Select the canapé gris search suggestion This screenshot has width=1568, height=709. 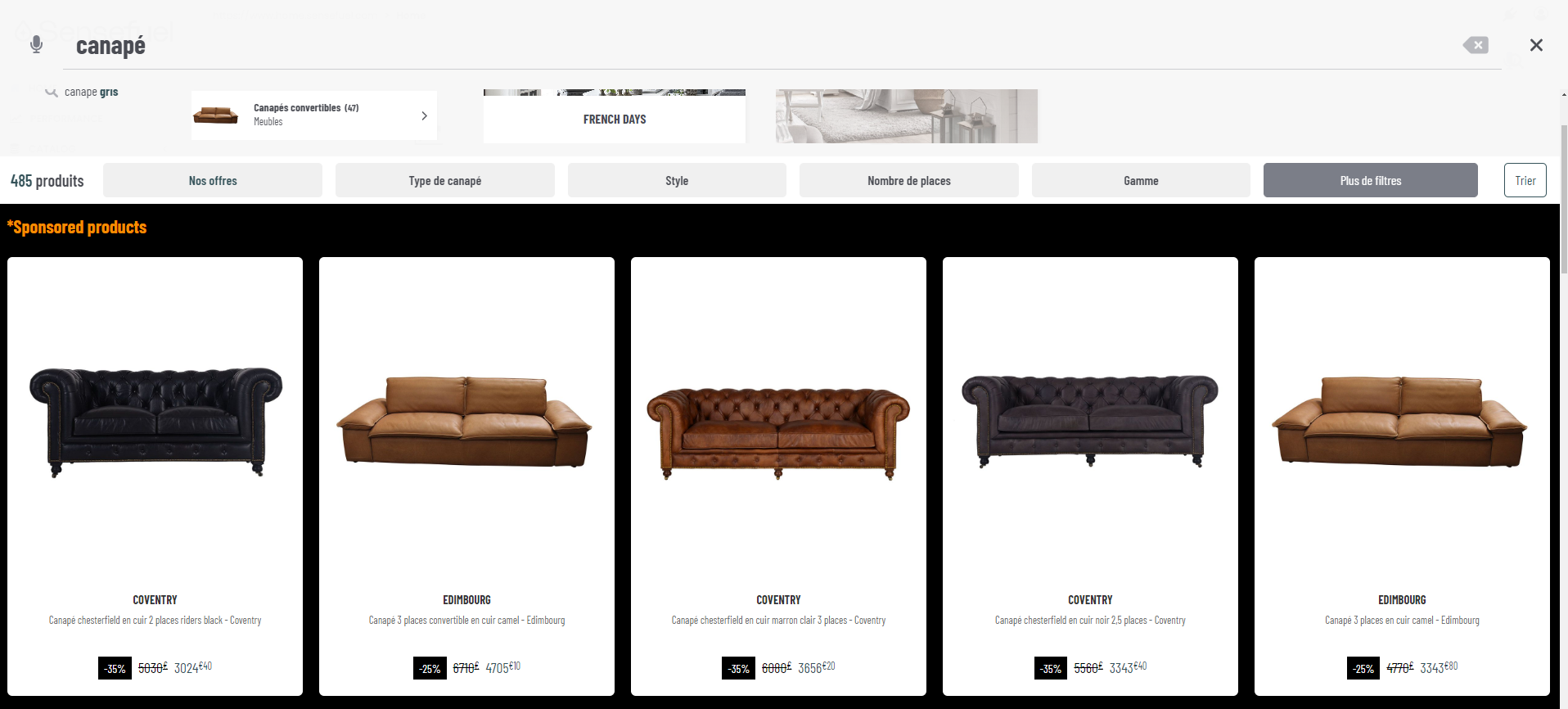[92, 92]
